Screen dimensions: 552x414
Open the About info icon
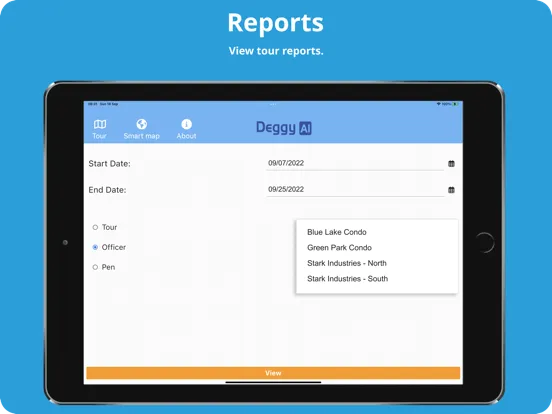(186, 124)
